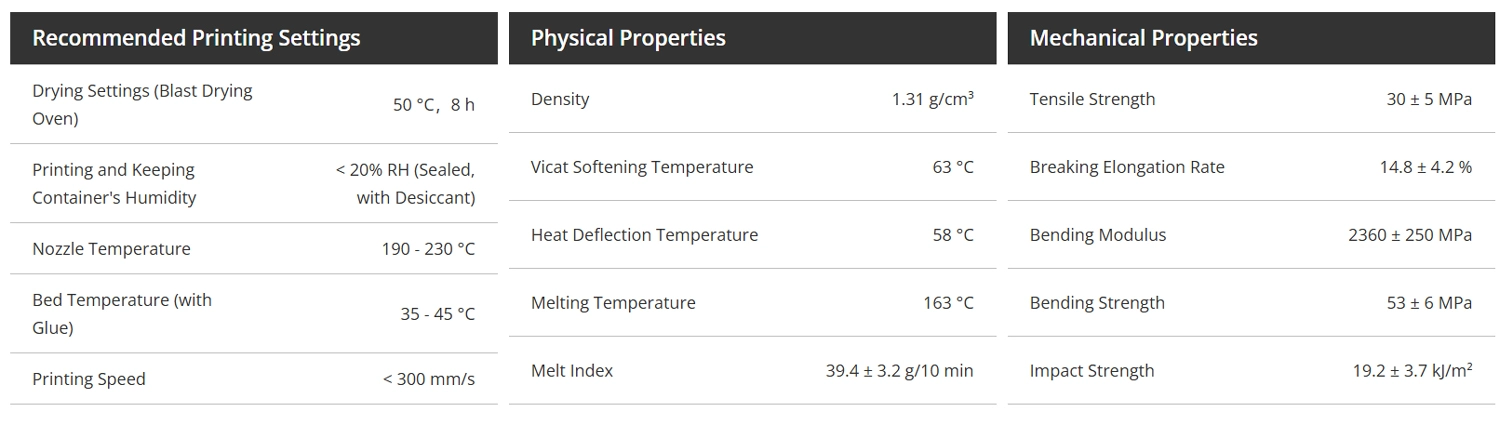Click the 50 °C, 8 h drying value
1500x425 pixels.
click(x=433, y=105)
